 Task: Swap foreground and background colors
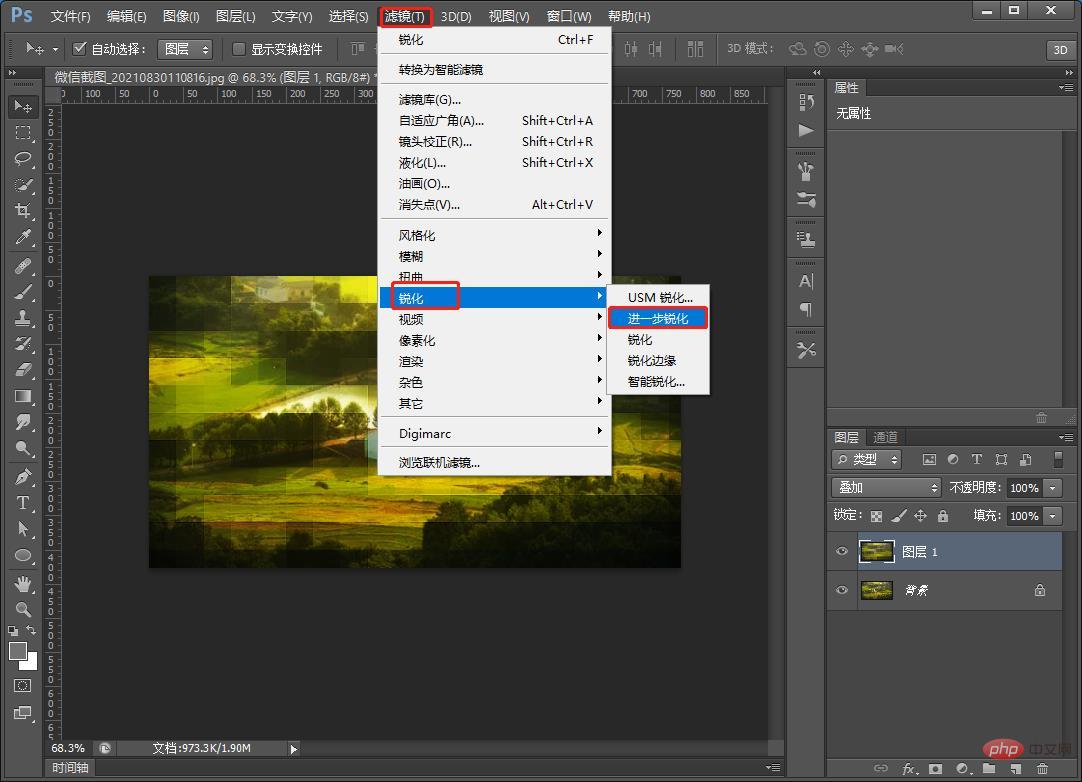coord(31,629)
